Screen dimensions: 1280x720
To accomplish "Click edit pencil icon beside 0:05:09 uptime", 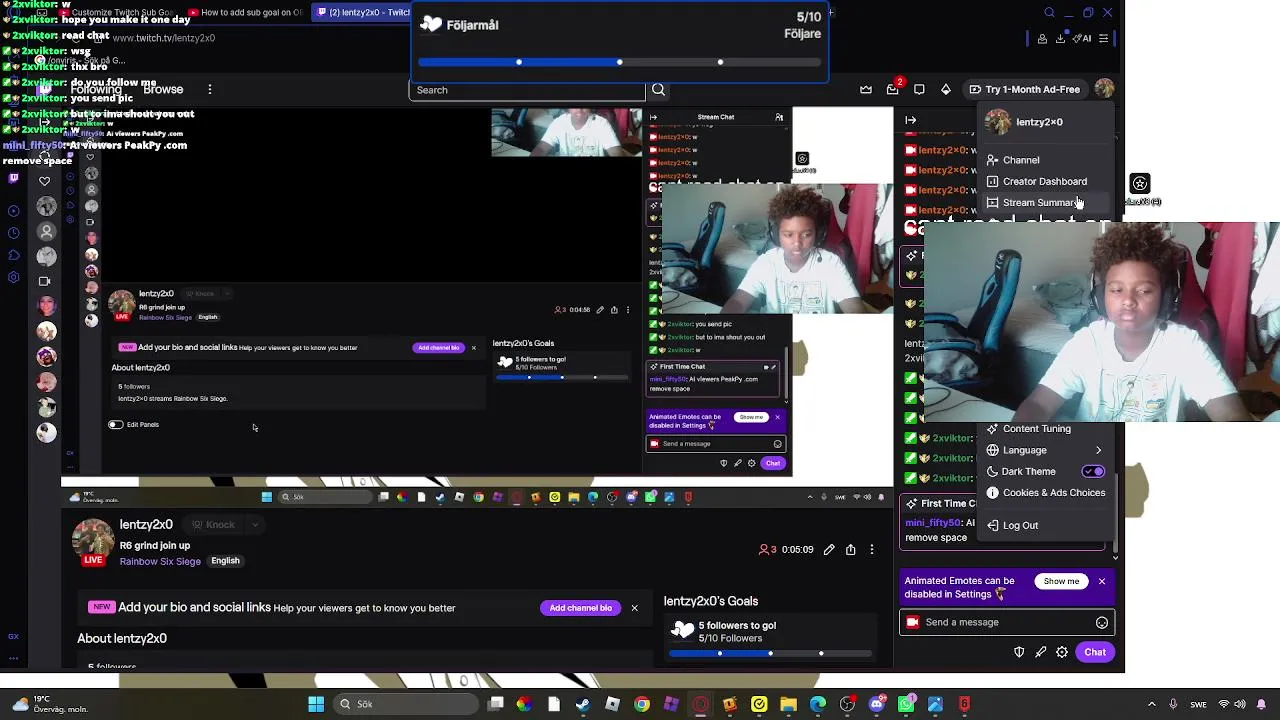I will (829, 550).
